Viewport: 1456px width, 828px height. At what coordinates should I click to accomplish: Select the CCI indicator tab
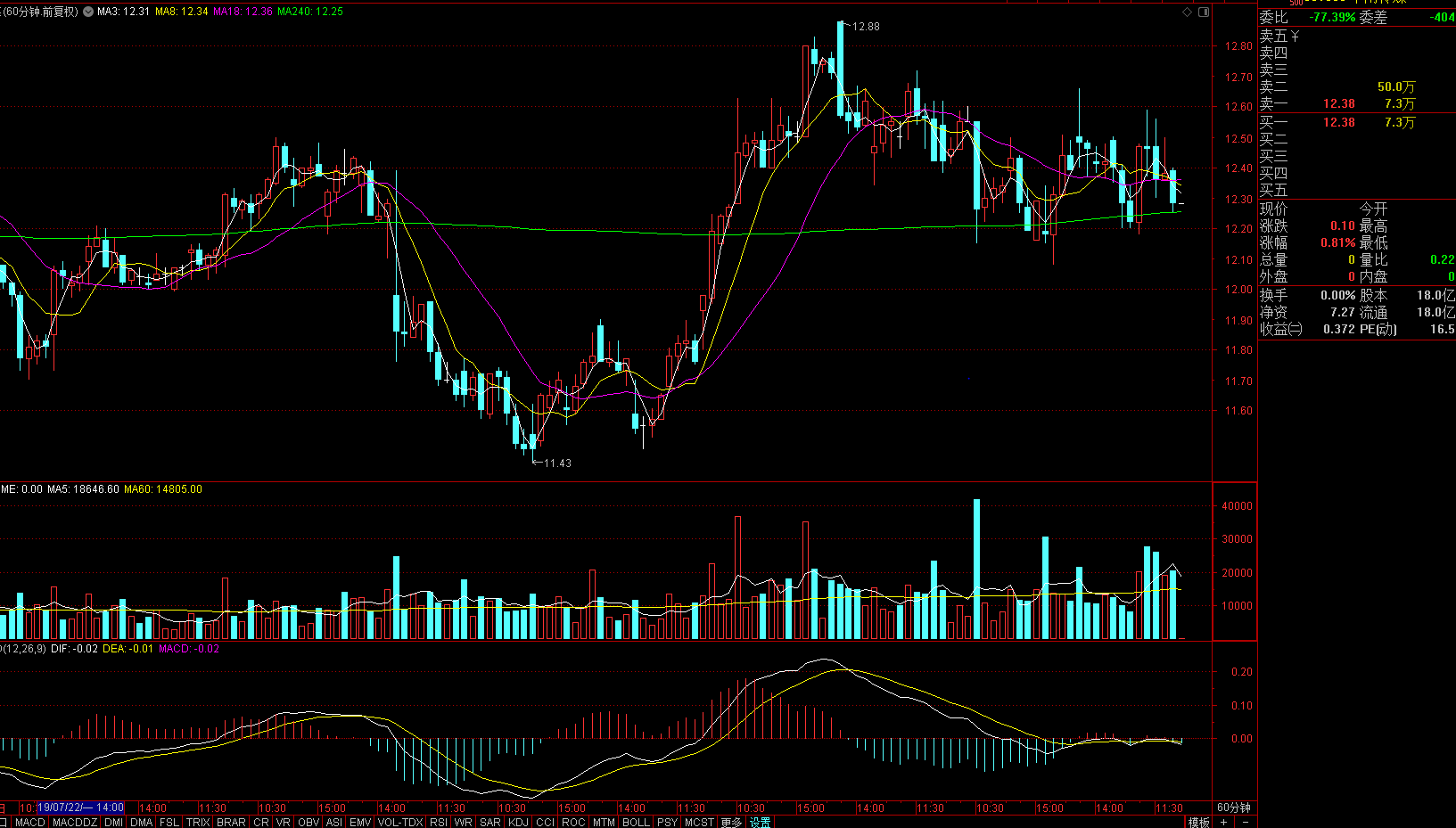(546, 822)
